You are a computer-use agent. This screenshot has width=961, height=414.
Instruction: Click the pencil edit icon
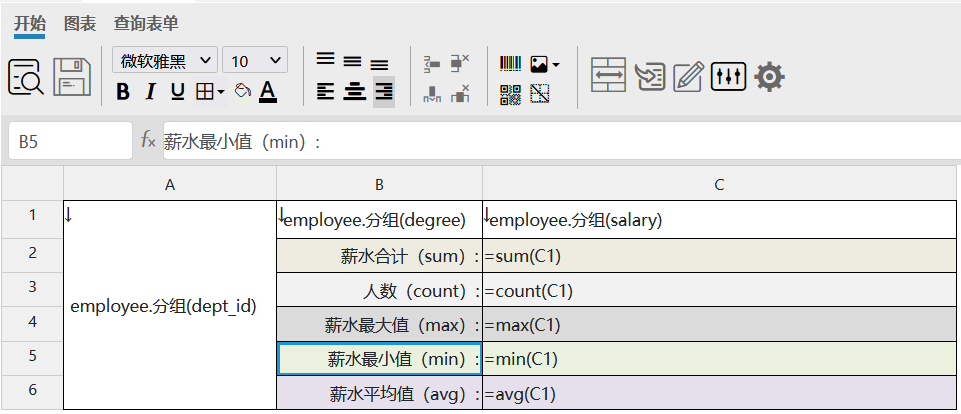688,77
